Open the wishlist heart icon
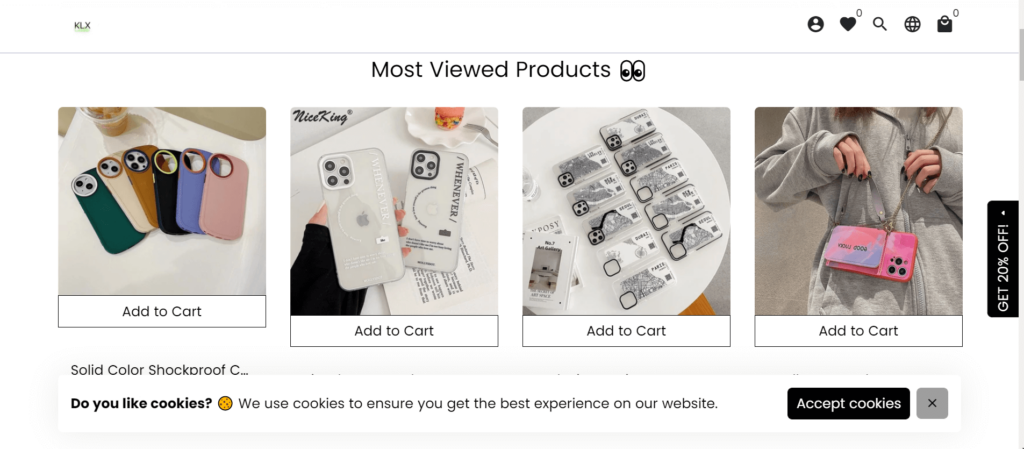Image resolution: width=1024 pixels, height=449 pixels. (x=848, y=25)
